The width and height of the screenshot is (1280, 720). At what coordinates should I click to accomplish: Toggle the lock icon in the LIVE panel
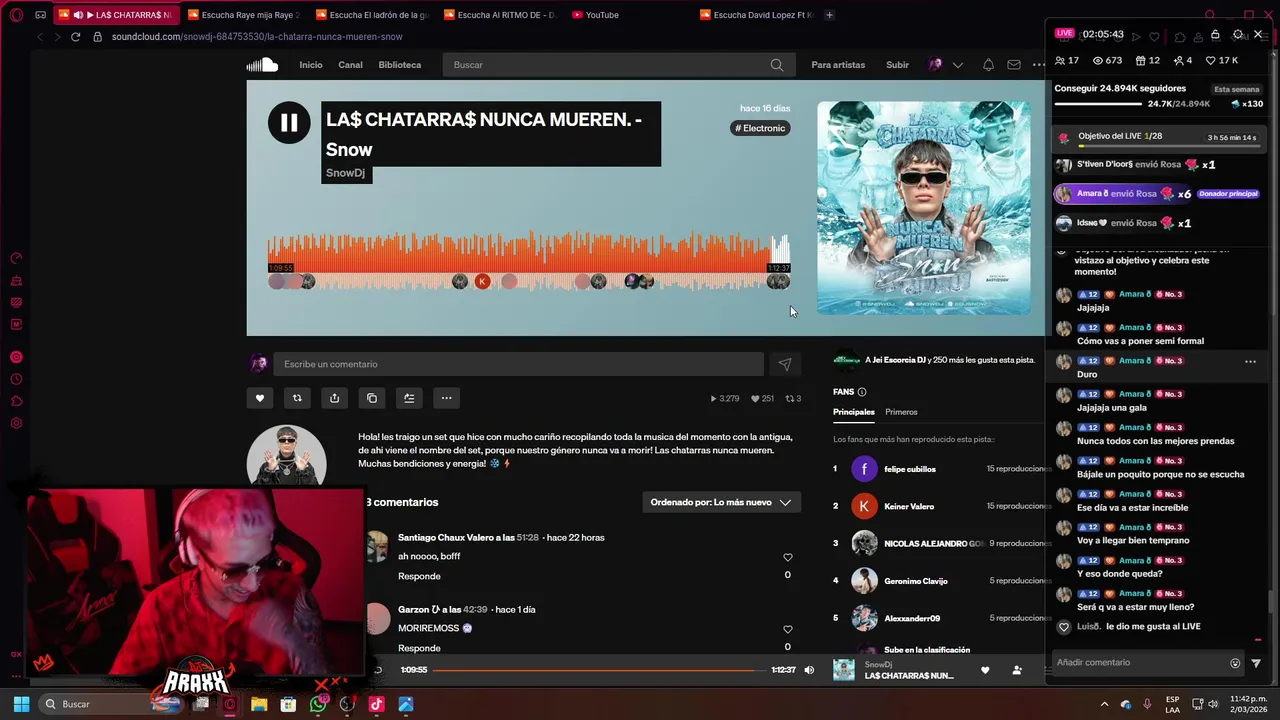pos(1215,35)
